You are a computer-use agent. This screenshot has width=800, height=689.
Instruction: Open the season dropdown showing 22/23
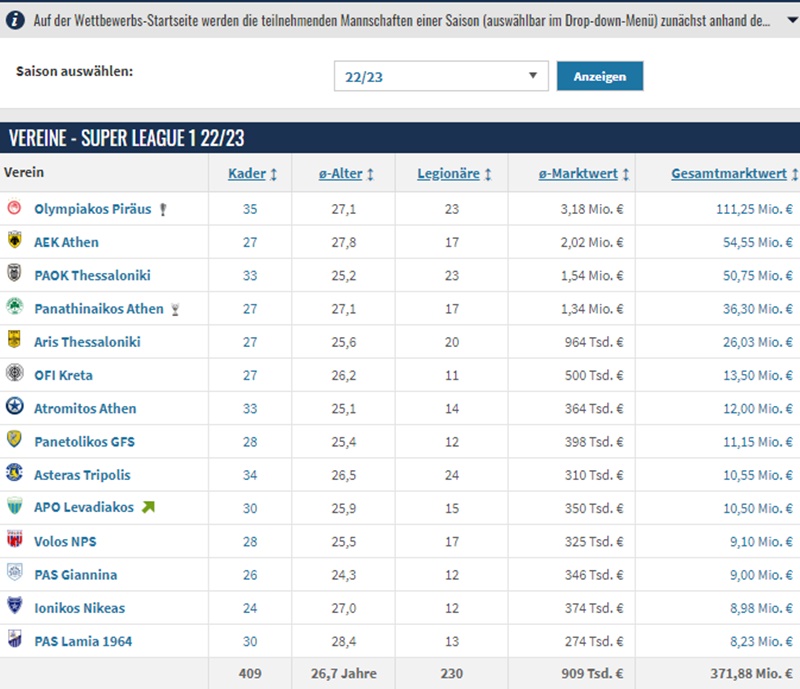click(x=441, y=76)
